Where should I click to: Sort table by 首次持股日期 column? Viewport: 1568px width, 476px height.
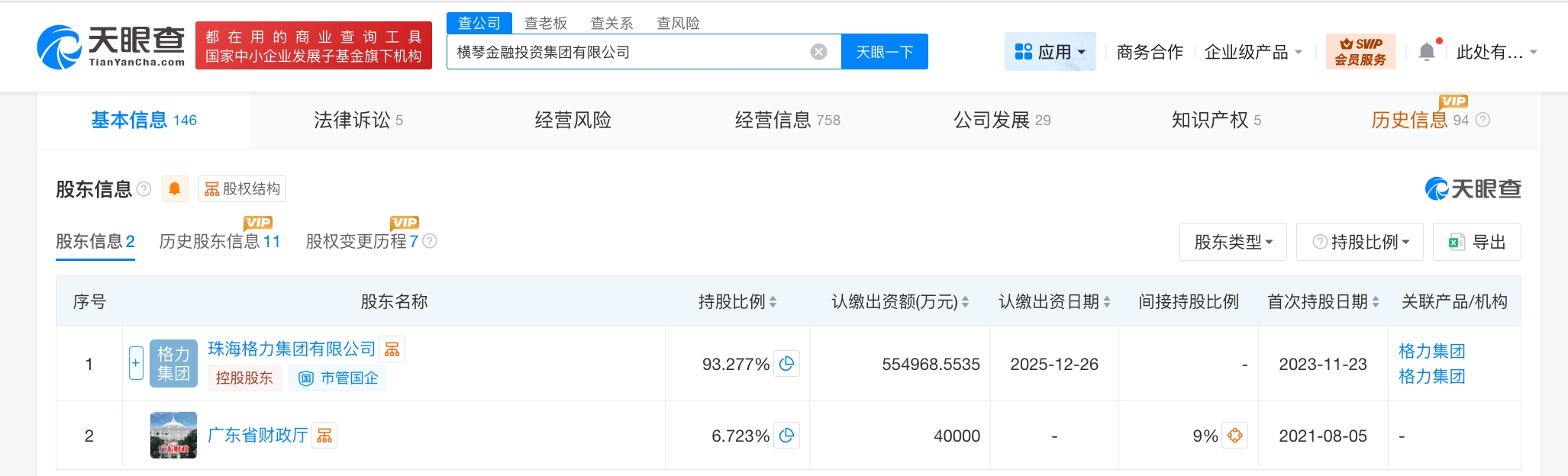[1375, 302]
